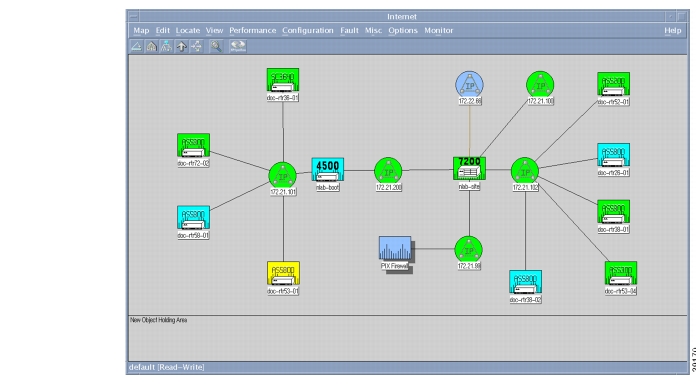Select the 7200 router node icon
The width and height of the screenshot is (696, 388).
pos(469,168)
